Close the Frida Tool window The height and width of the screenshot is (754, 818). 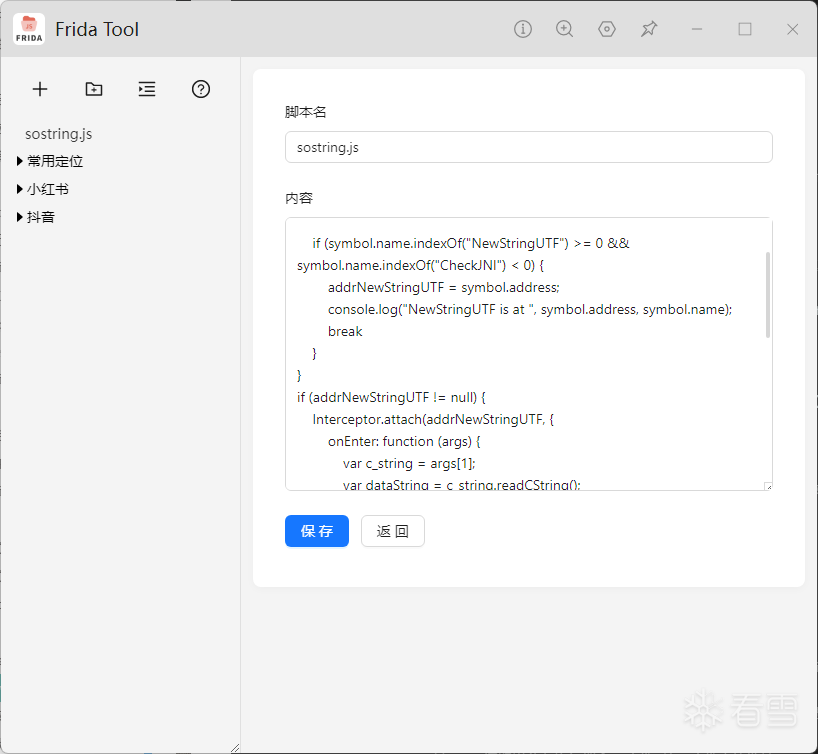click(792, 29)
